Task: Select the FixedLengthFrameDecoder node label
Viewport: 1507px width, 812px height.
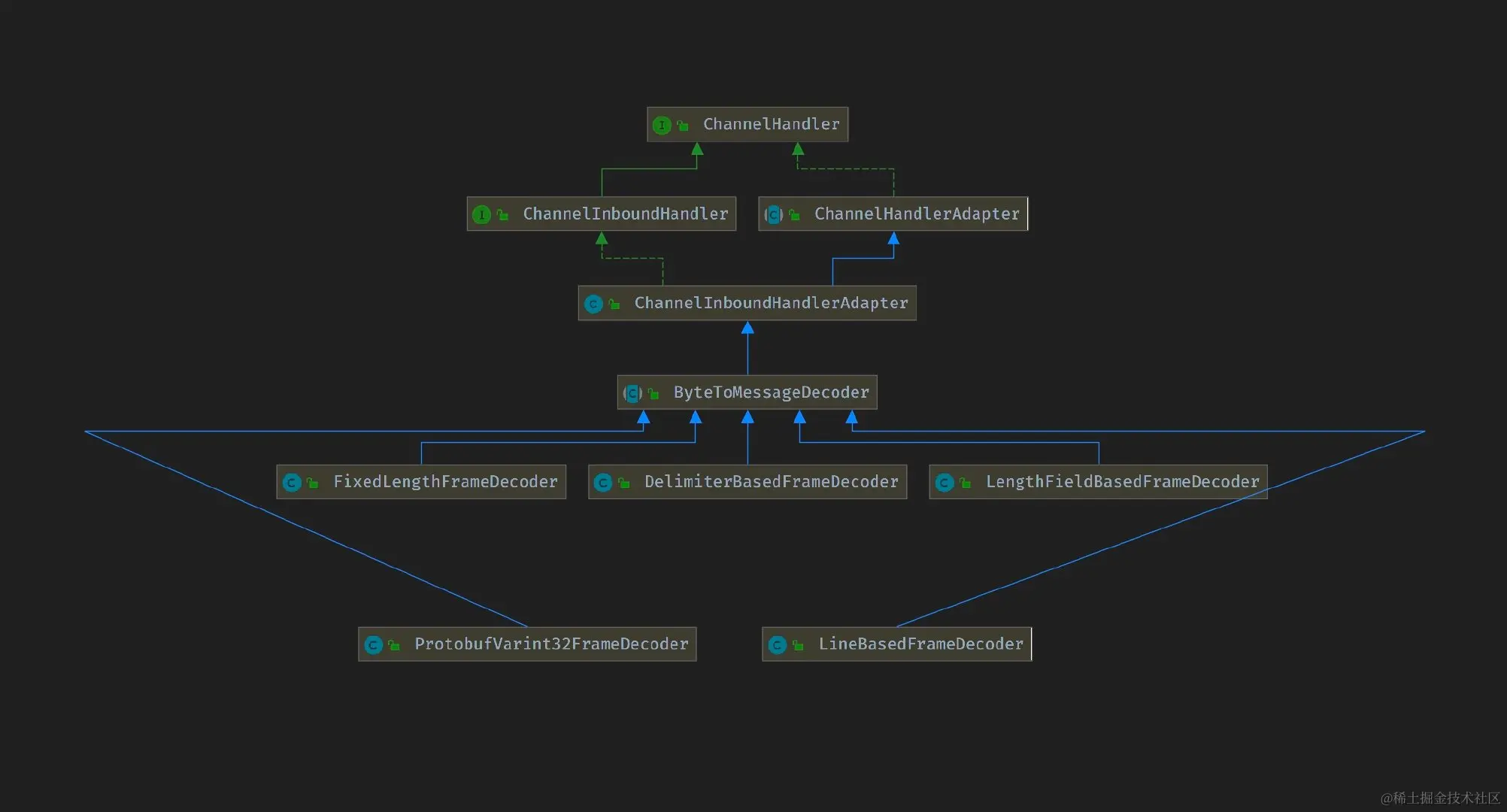Action: [x=445, y=482]
